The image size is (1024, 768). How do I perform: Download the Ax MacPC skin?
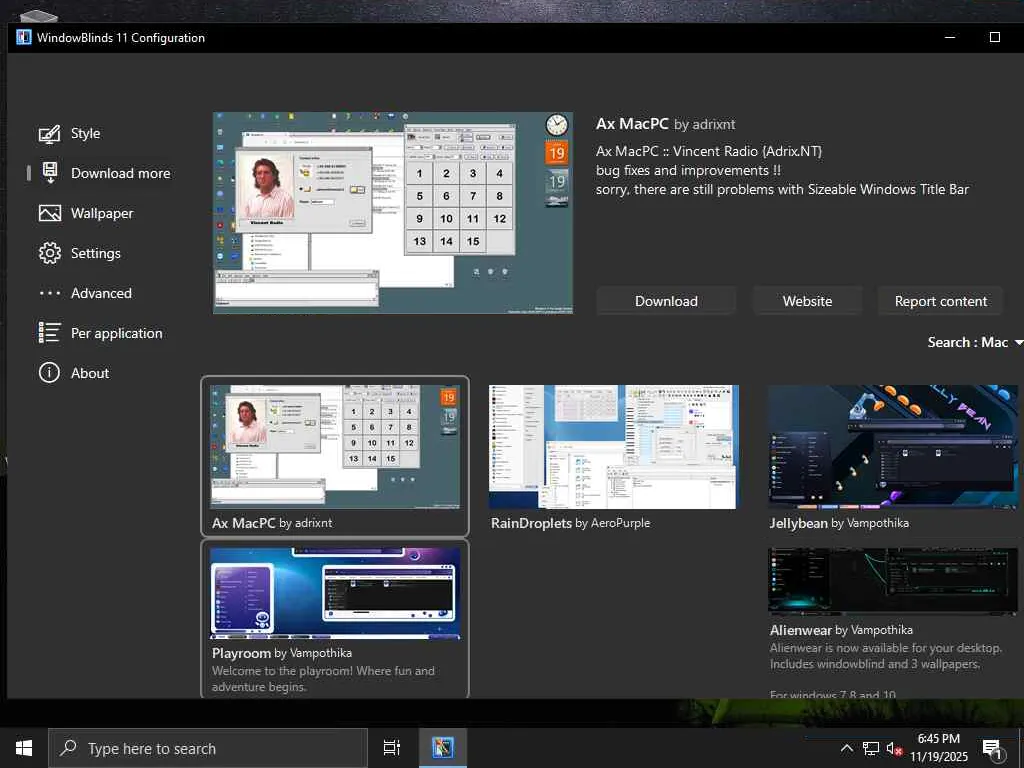(666, 301)
